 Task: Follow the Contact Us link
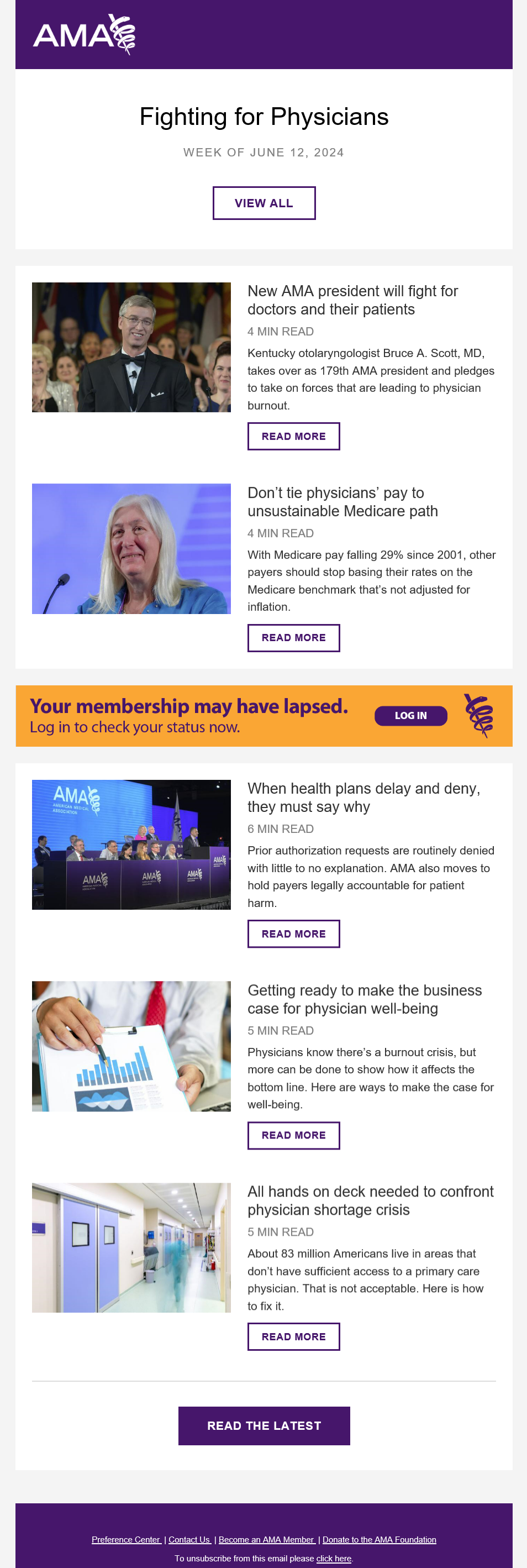tap(189, 1539)
